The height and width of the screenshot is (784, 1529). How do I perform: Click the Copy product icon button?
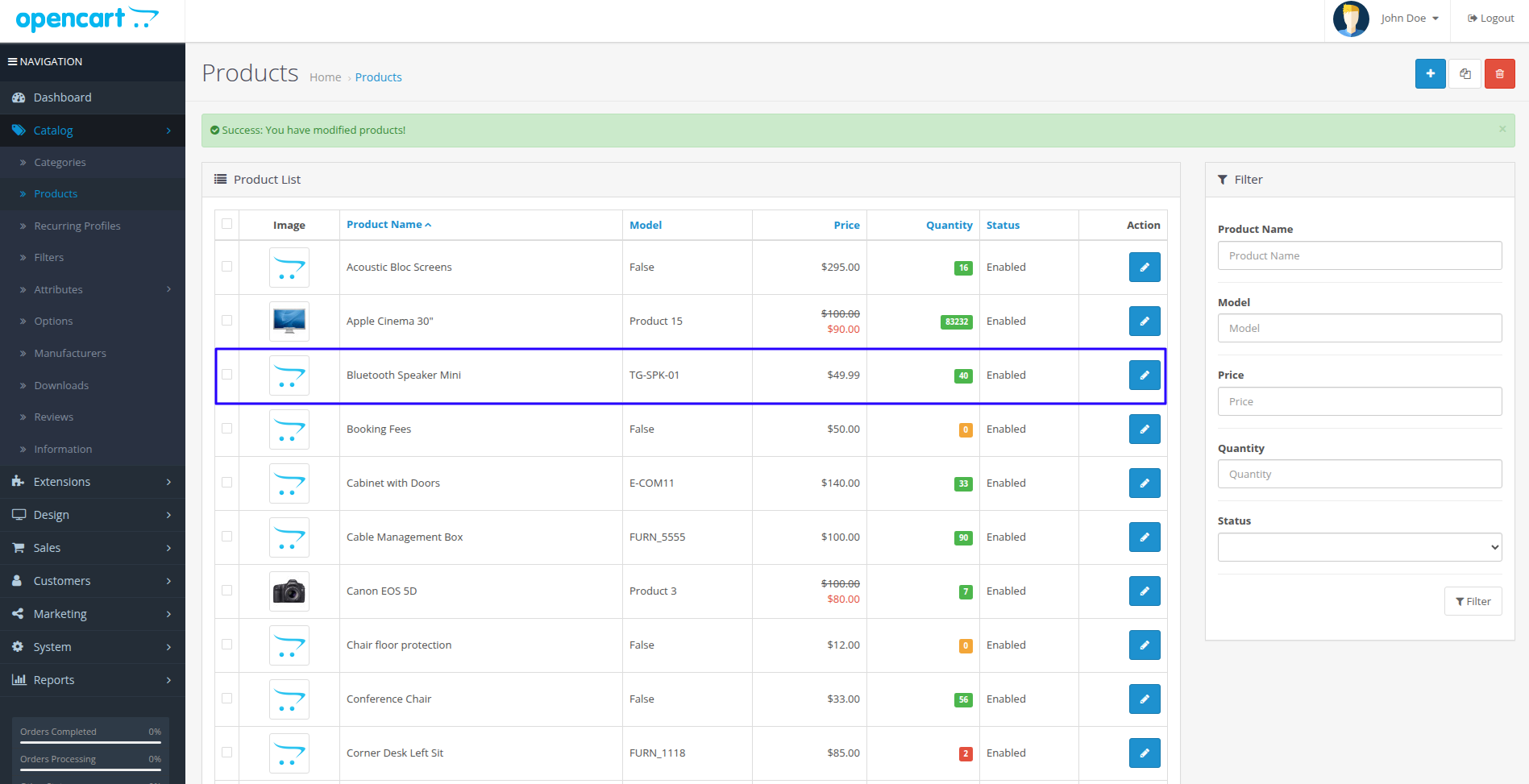1465,74
